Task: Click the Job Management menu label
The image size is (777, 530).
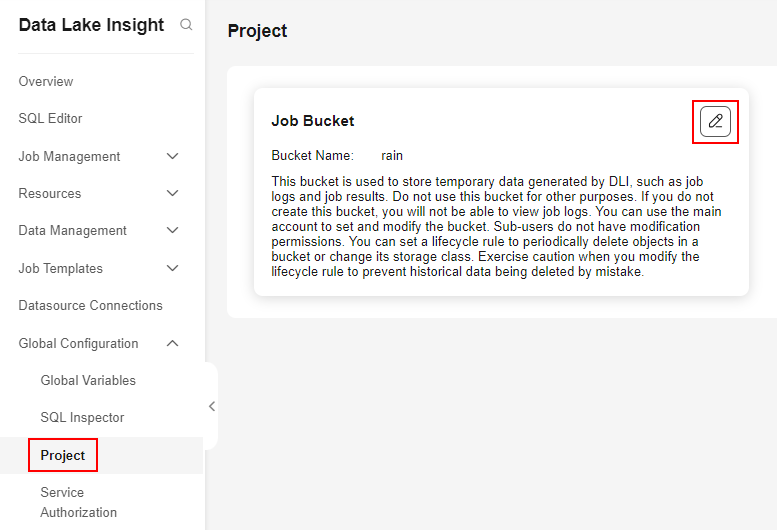Action: coord(69,157)
